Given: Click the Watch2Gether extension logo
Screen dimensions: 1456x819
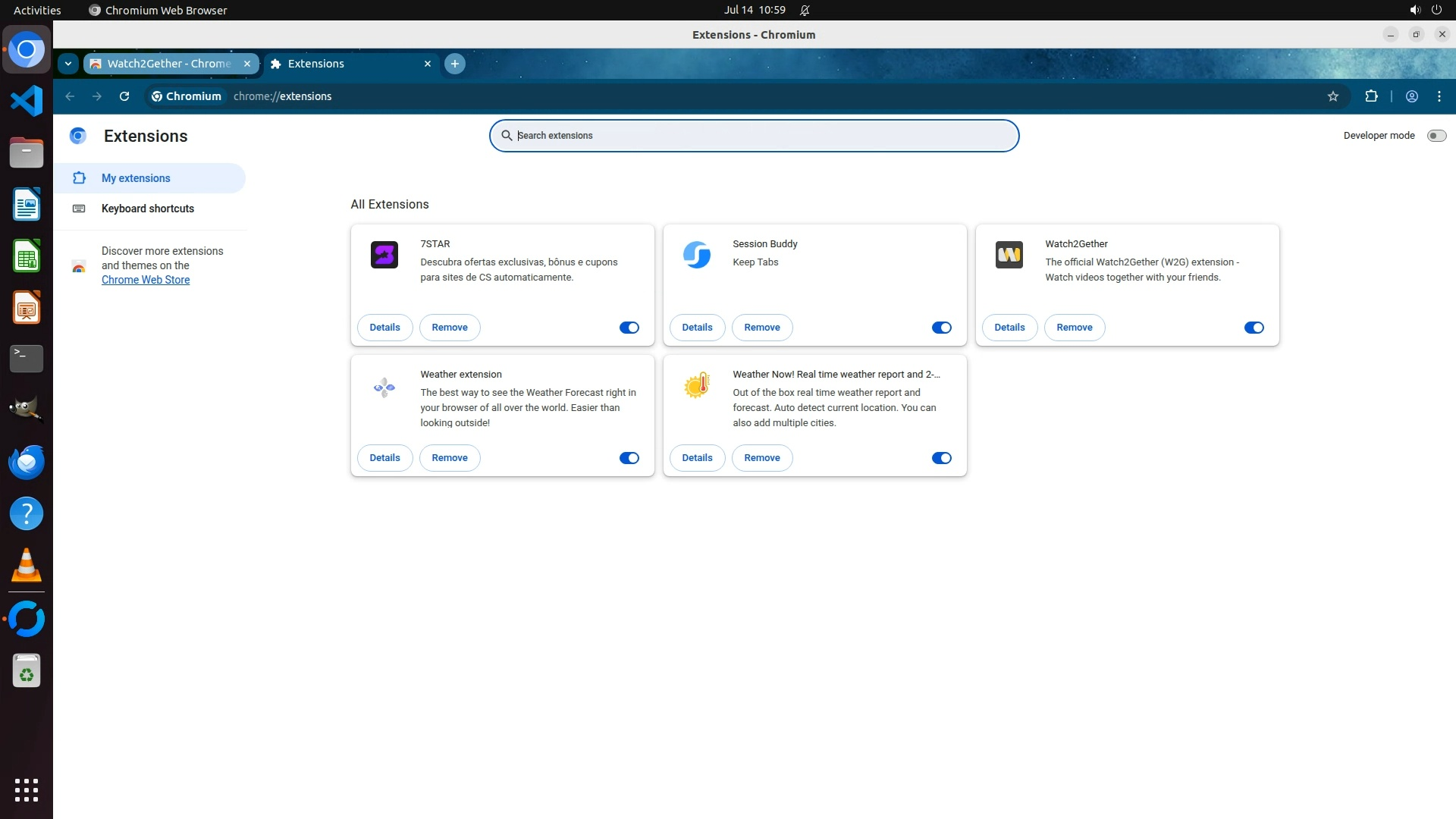Looking at the screenshot, I should [x=1009, y=255].
